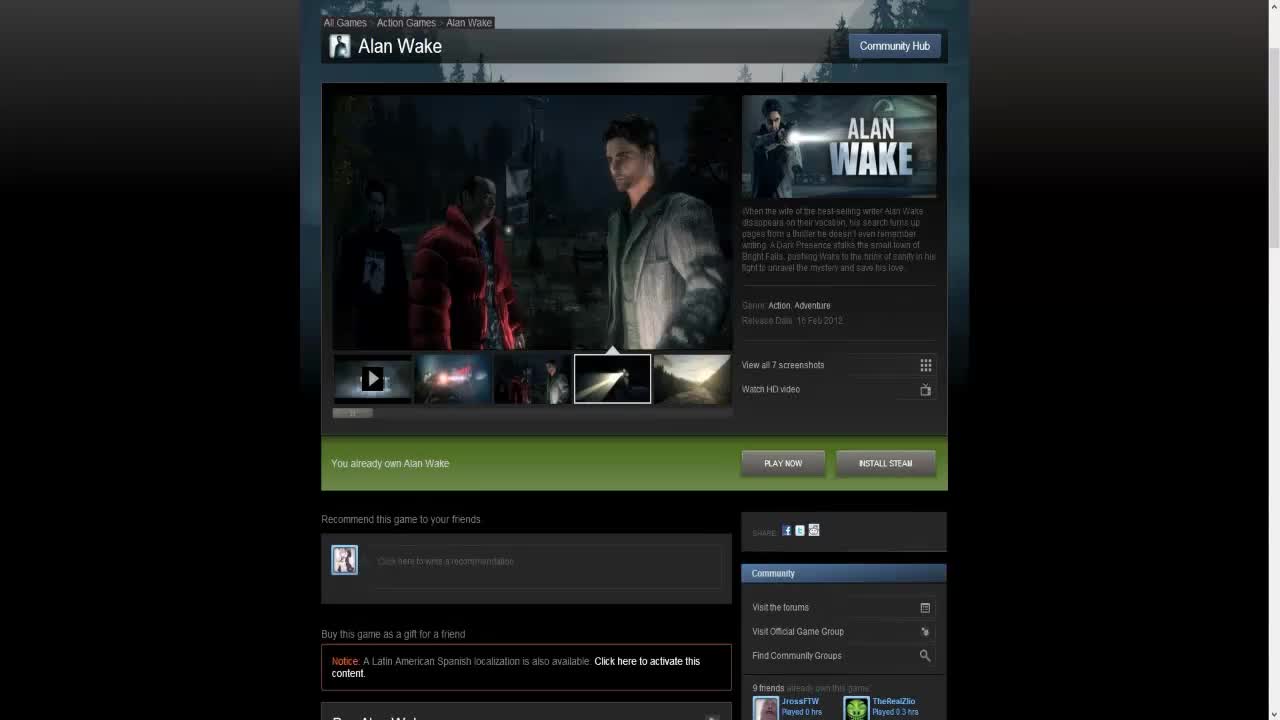
Task: Play the video trailer thumbnail
Action: pyautogui.click(x=373, y=379)
